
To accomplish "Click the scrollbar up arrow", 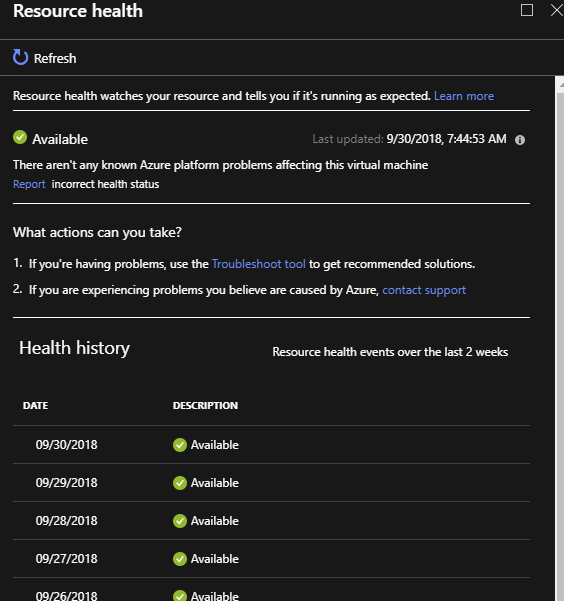I will click(561, 84).
